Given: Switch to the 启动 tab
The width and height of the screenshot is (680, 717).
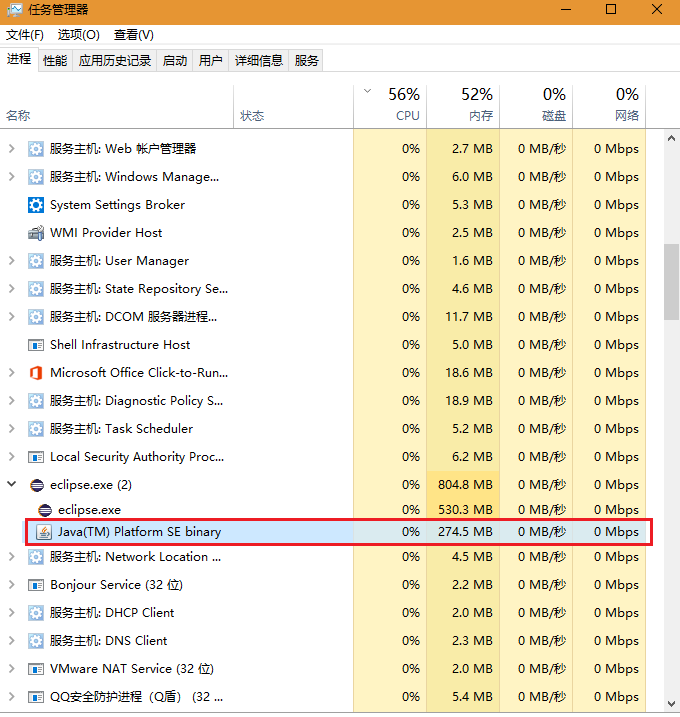Looking at the screenshot, I should coord(175,60).
